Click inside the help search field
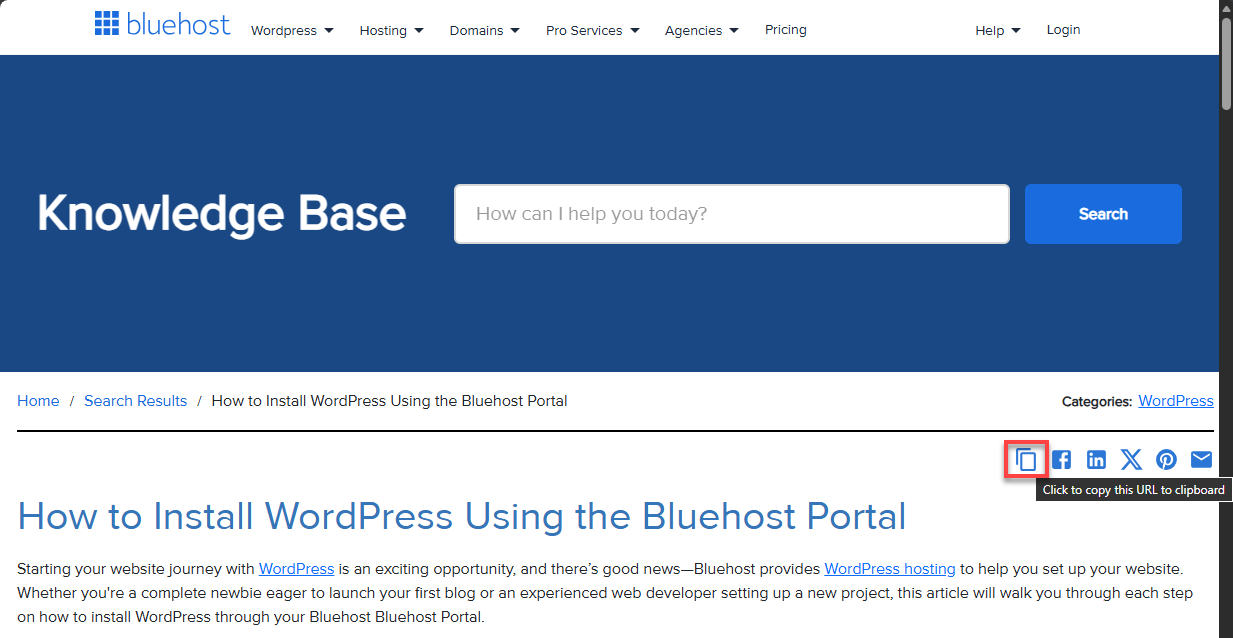The width and height of the screenshot is (1233, 638). tap(731, 213)
